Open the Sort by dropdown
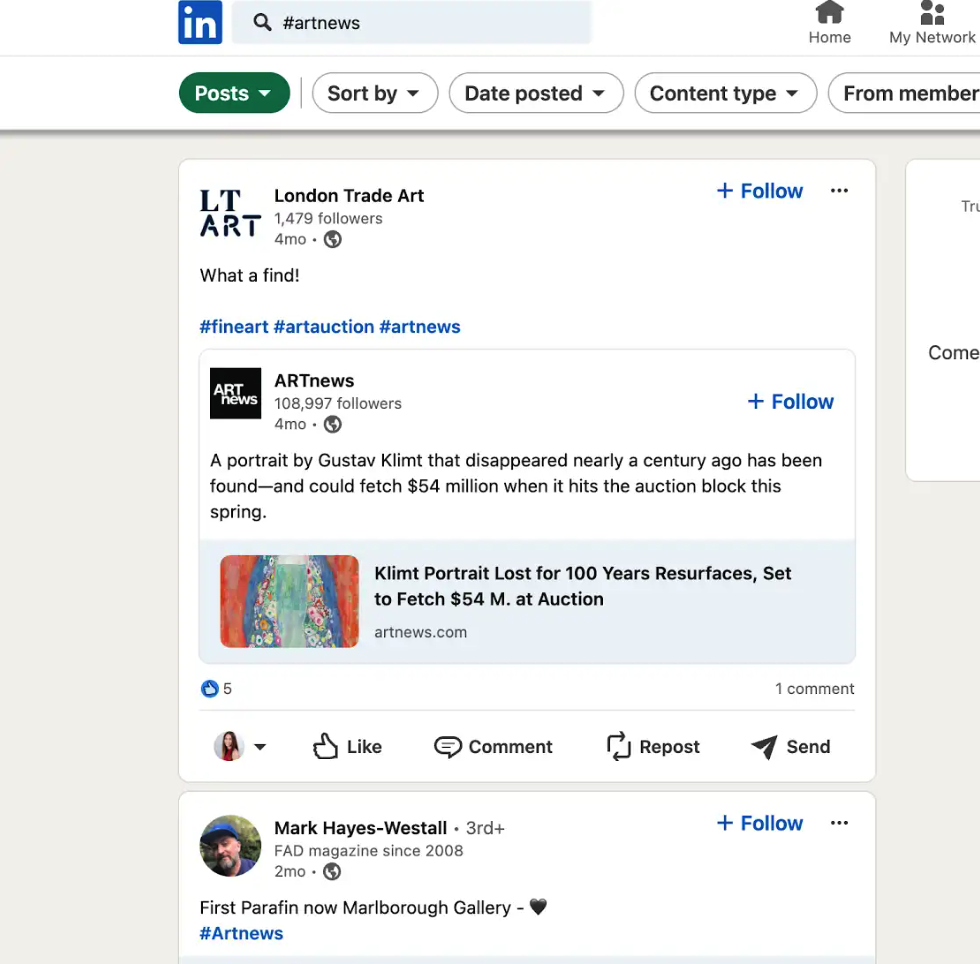 pos(374,93)
